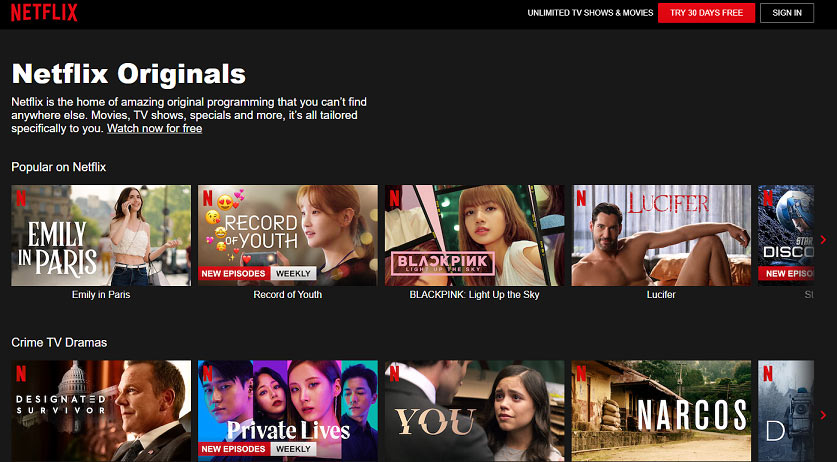Image resolution: width=837 pixels, height=462 pixels.
Task: Open the Designated Survivor thumbnail
Action: (x=101, y=411)
